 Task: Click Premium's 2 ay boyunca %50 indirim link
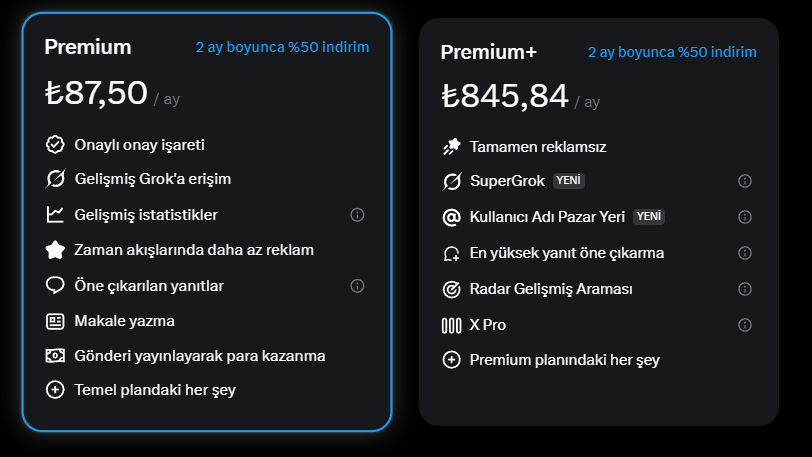[282, 47]
